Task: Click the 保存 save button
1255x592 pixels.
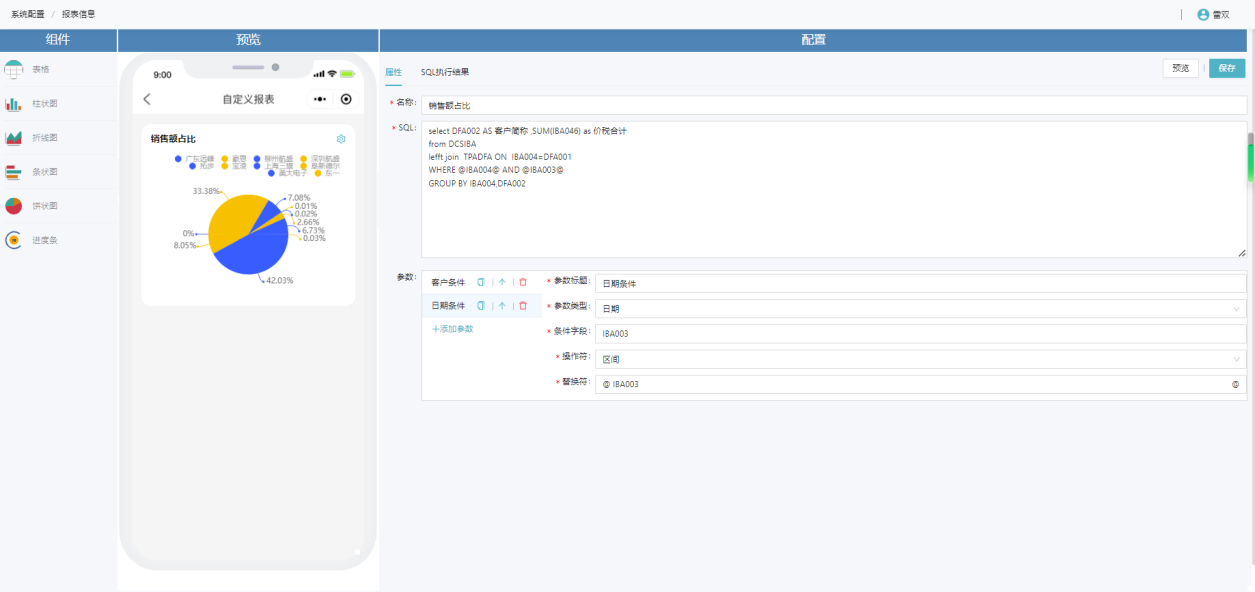Action: 1227,68
